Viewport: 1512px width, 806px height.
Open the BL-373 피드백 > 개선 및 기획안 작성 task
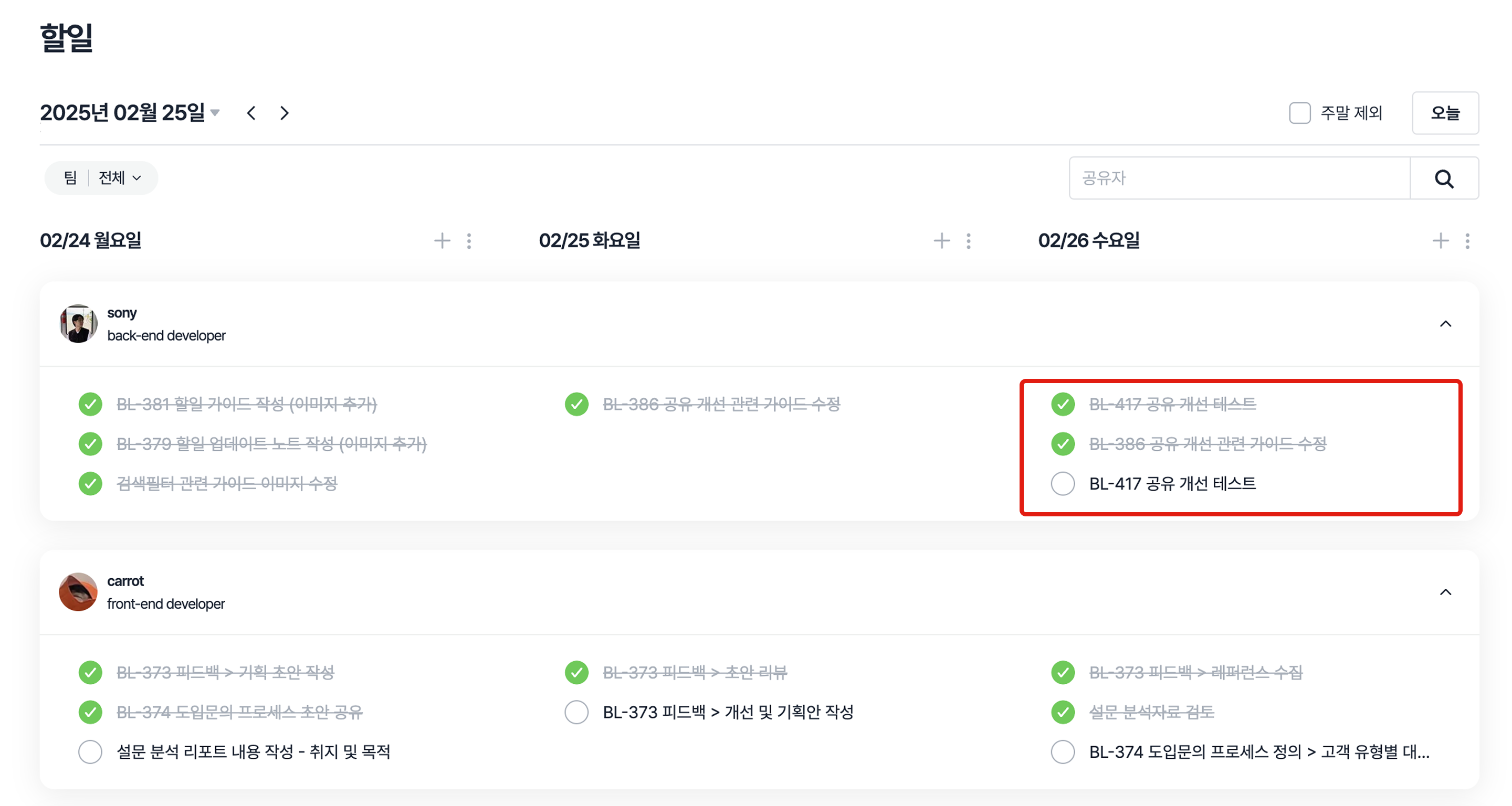pyautogui.click(x=728, y=712)
